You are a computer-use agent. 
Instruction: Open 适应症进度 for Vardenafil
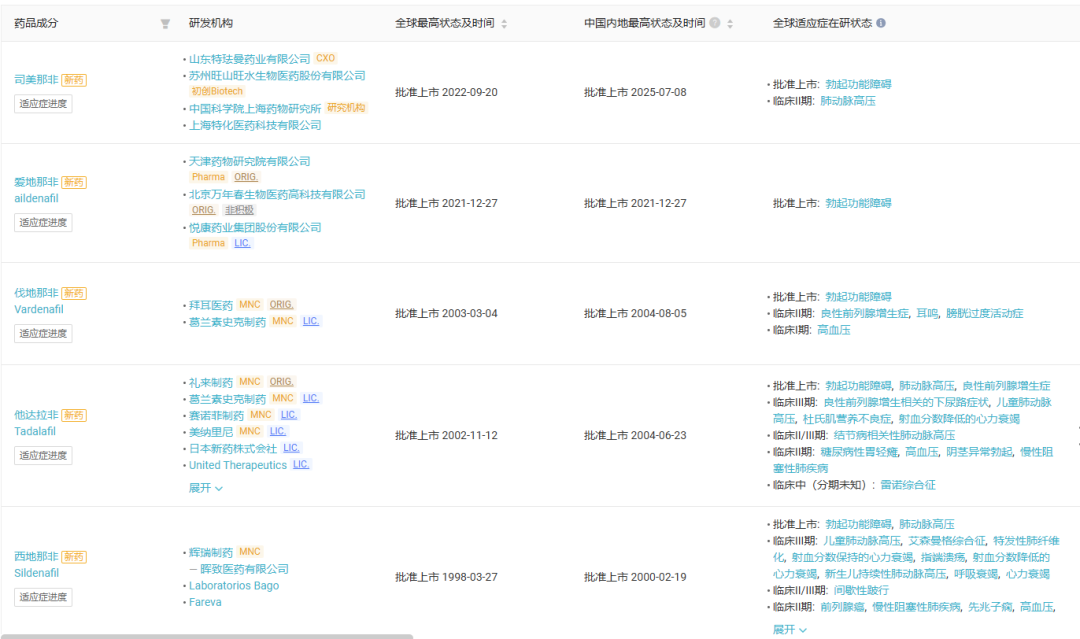(43, 333)
